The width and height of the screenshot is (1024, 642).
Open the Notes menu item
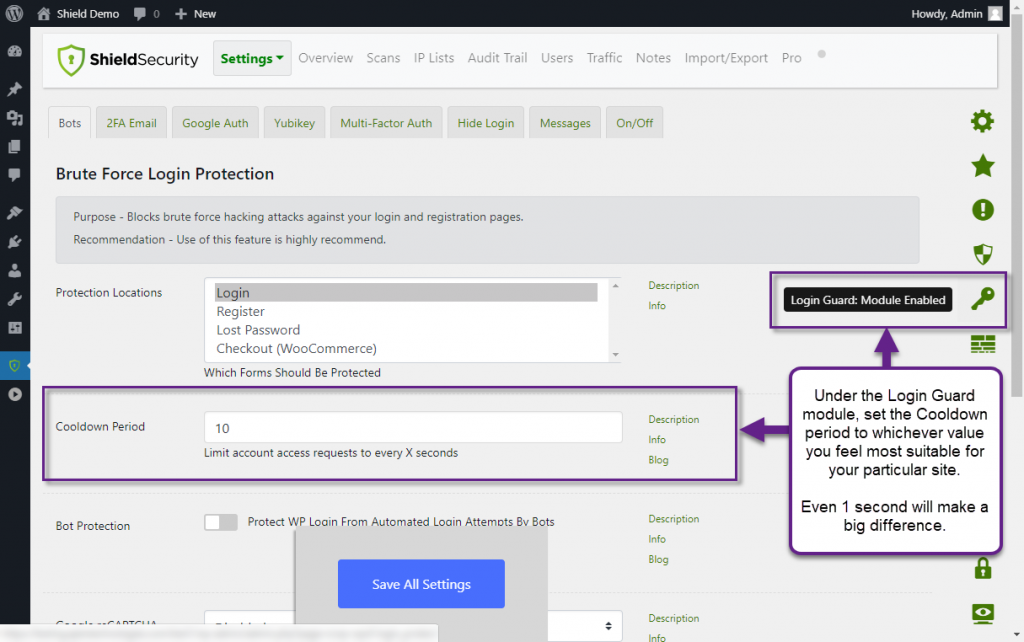[x=653, y=57]
